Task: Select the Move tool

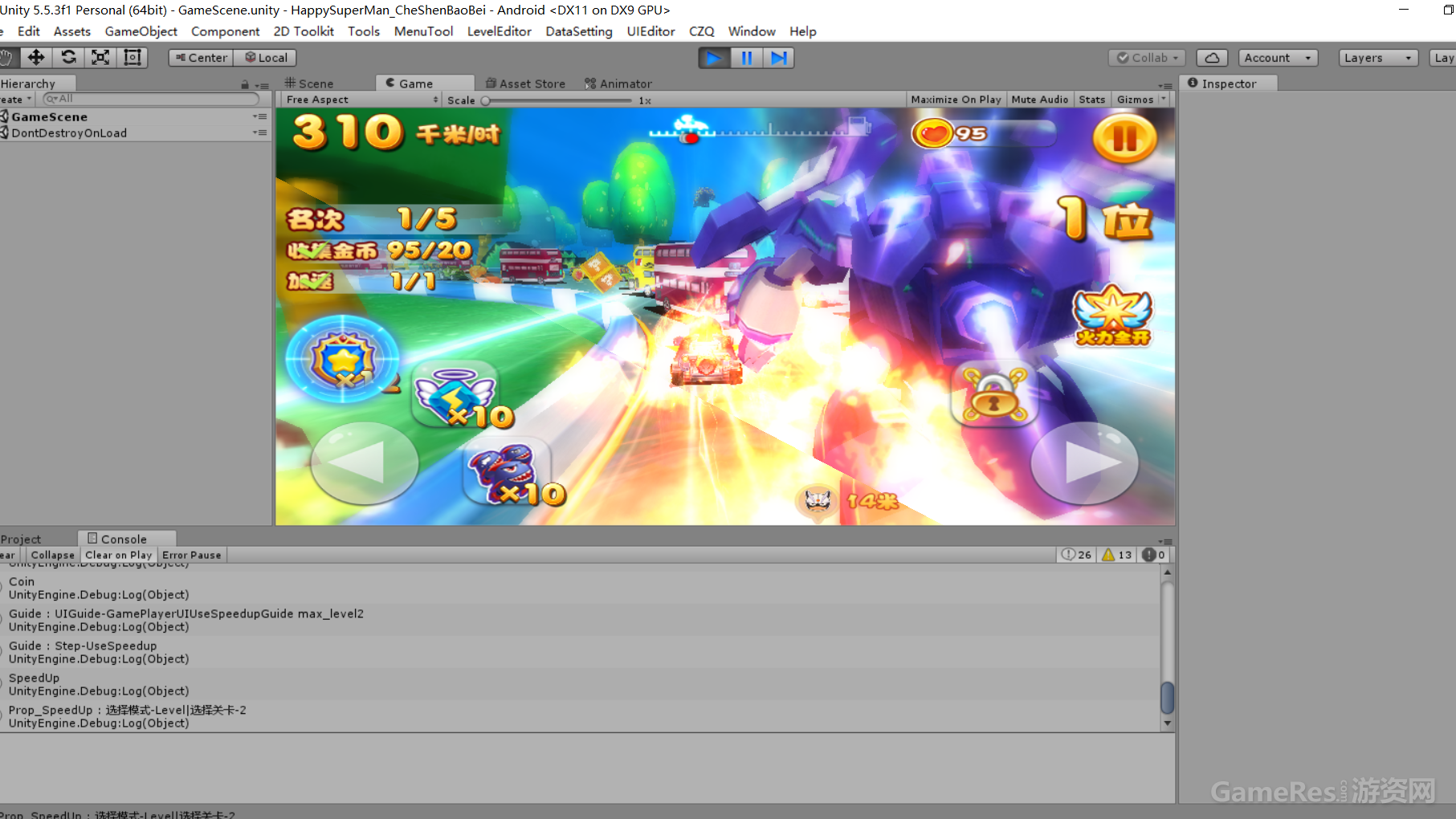Action: [x=36, y=58]
